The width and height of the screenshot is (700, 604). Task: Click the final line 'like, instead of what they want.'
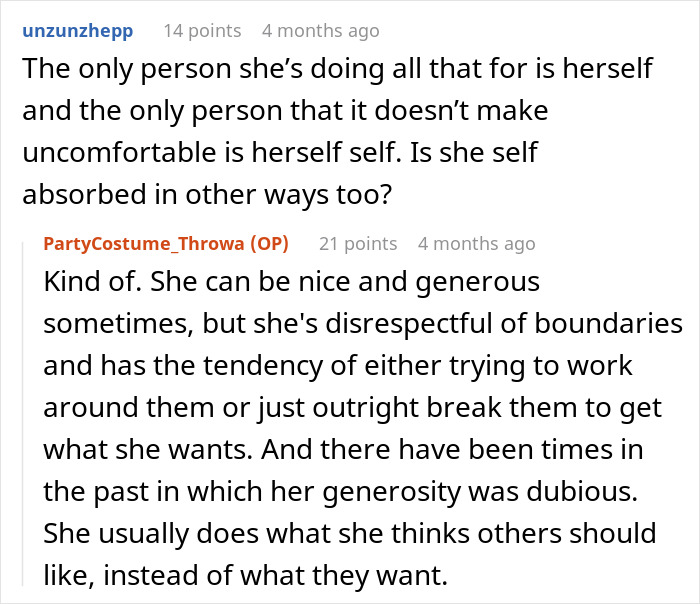coord(246,575)
